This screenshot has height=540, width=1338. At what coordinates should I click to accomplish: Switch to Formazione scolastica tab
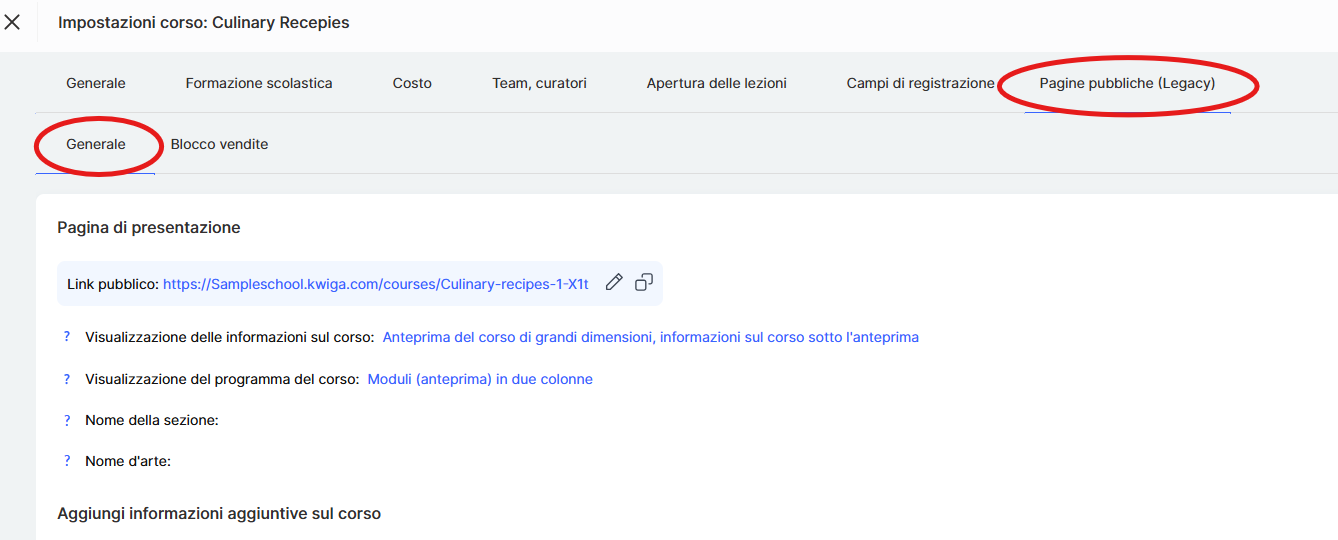[x=259, y=83]
